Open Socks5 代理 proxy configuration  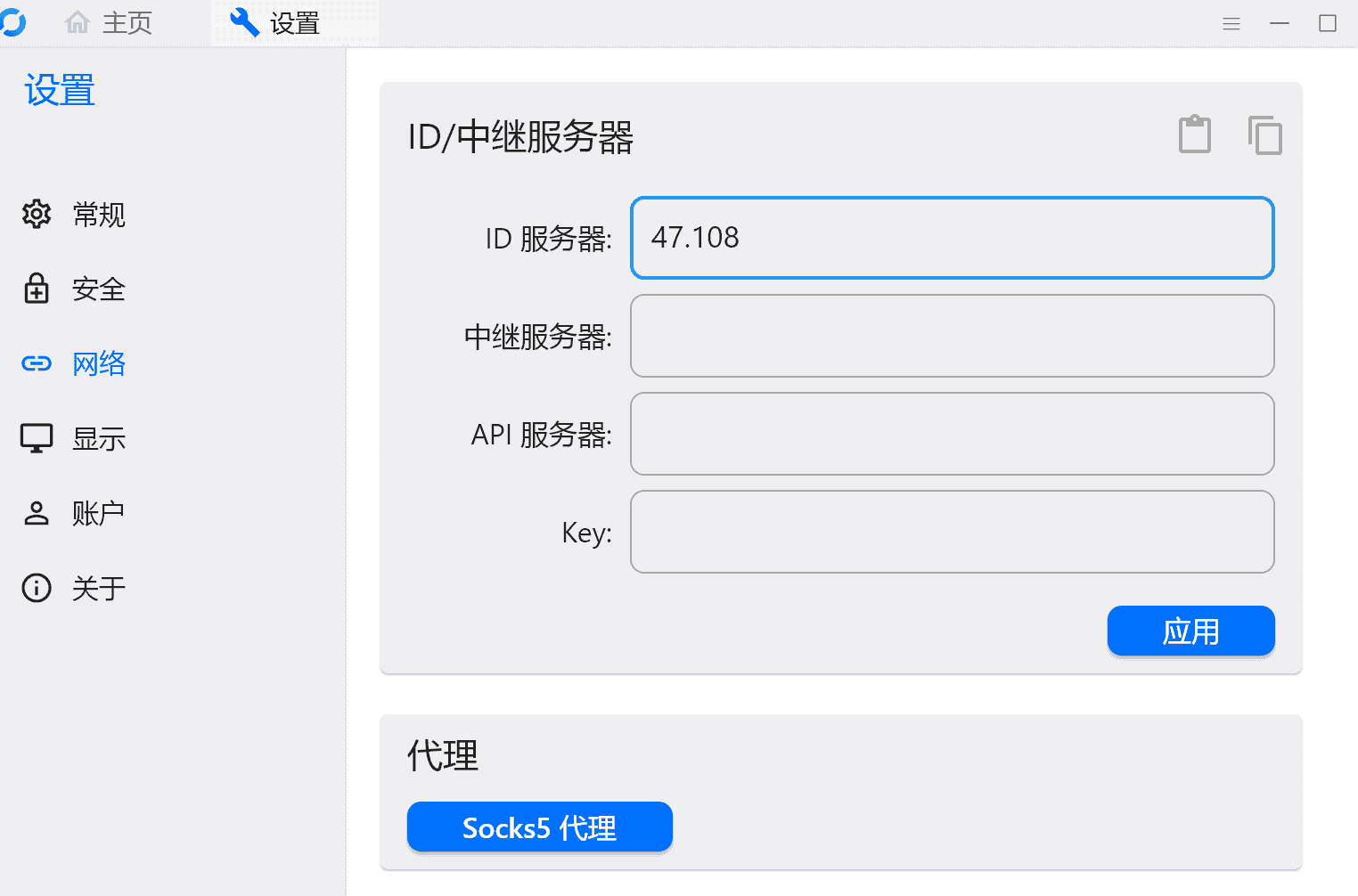[x=539, y=827]
